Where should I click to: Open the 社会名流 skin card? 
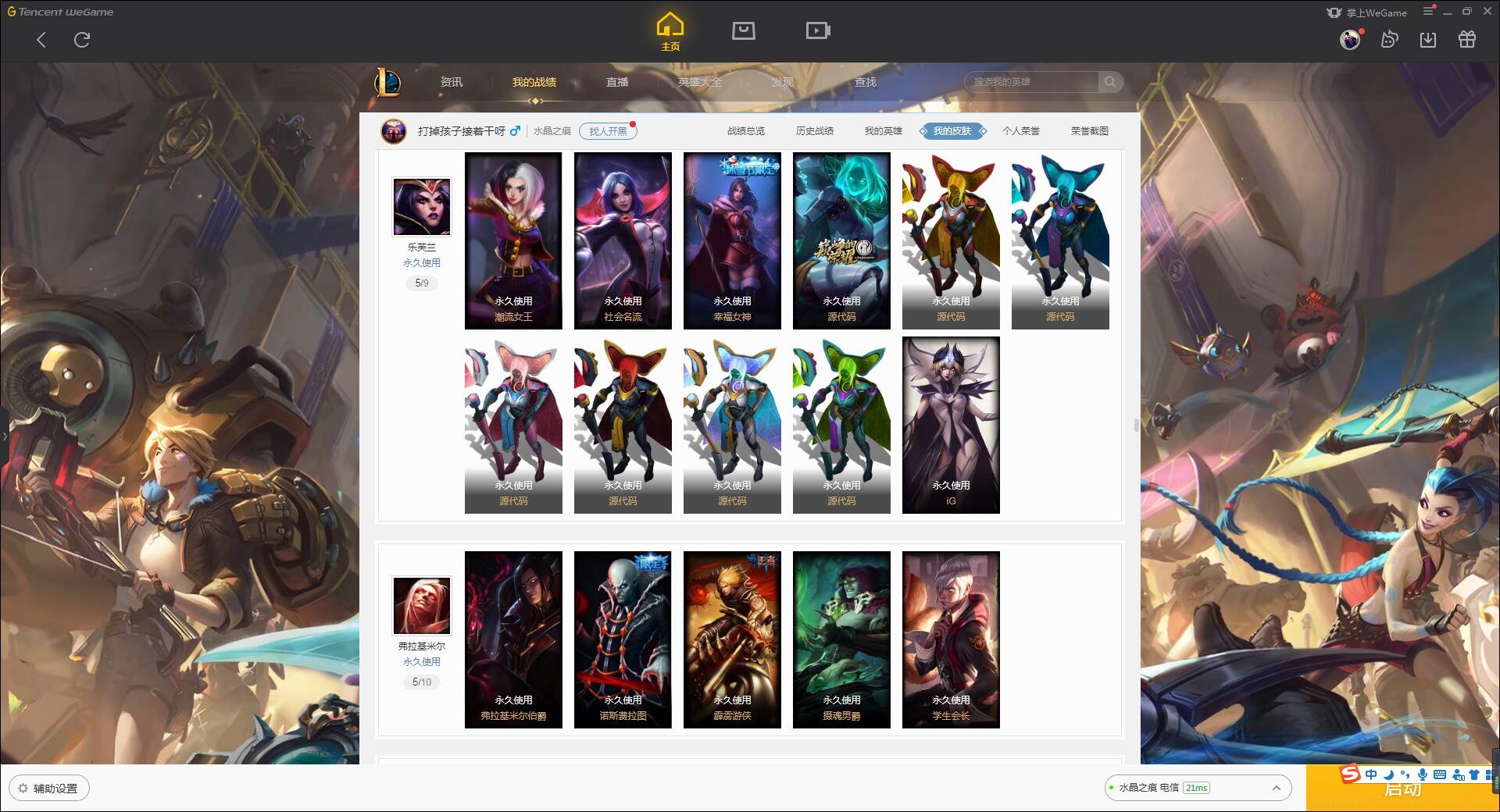pos(623,240)
